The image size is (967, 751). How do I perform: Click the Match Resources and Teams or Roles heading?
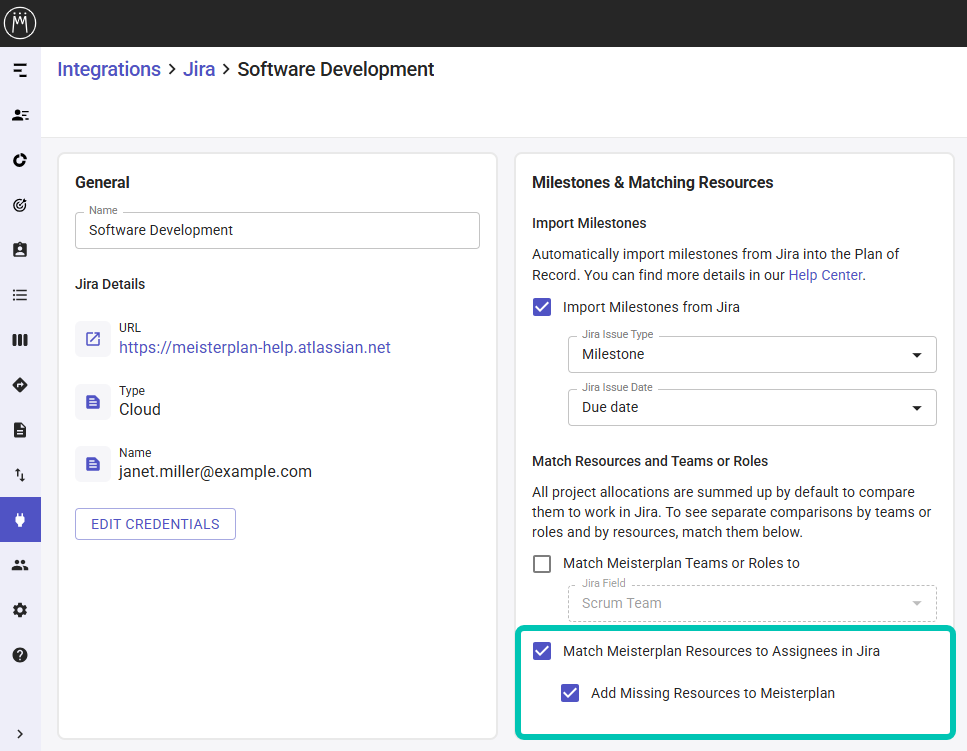pyautogui.click(x=650, y=461)
